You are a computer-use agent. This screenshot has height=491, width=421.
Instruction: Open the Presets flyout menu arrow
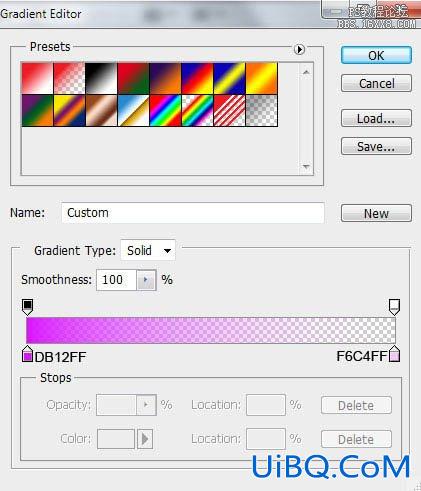pos(299,50)
